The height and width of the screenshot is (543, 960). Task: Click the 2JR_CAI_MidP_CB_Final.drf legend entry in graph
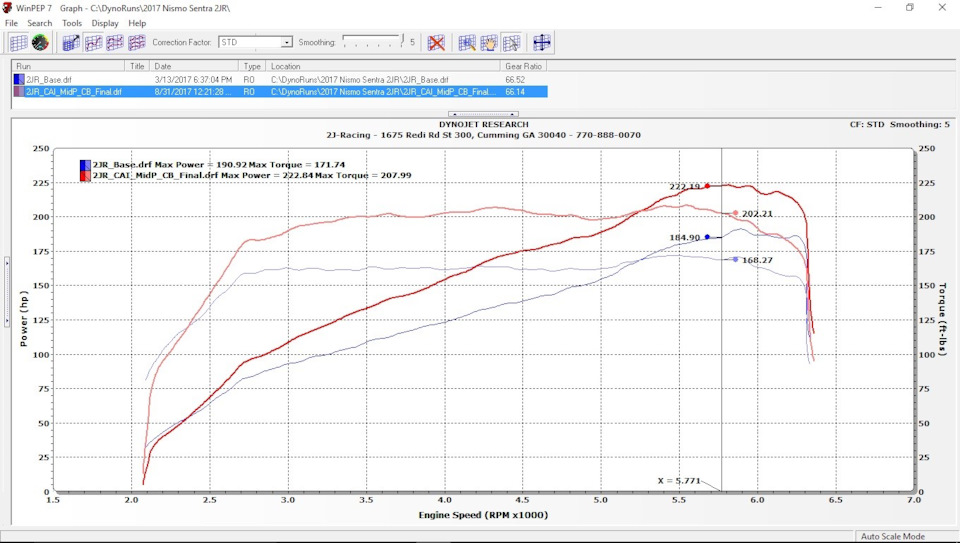pos(246,175)
